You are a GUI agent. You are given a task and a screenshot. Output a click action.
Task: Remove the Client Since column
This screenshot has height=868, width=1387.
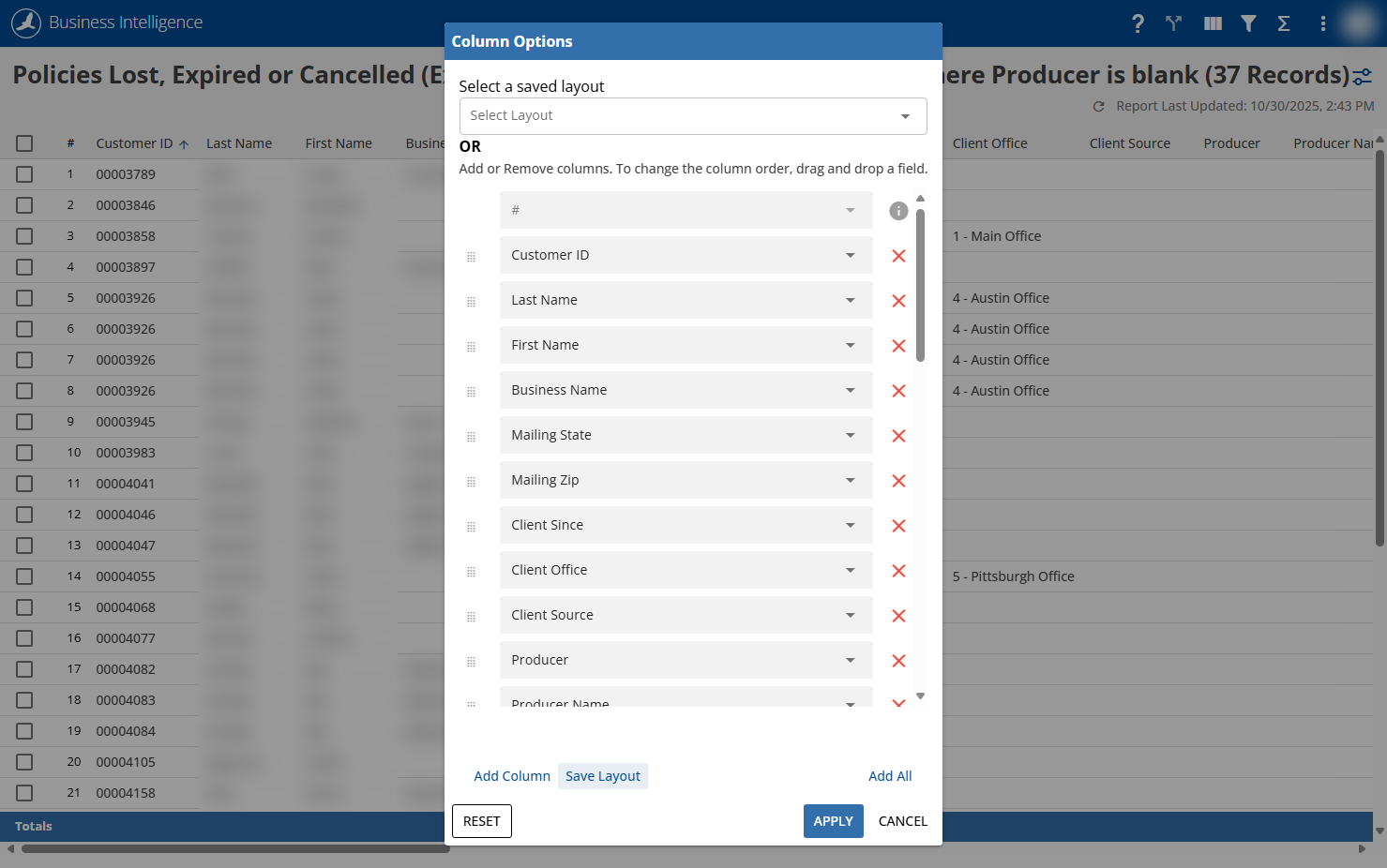898,526
